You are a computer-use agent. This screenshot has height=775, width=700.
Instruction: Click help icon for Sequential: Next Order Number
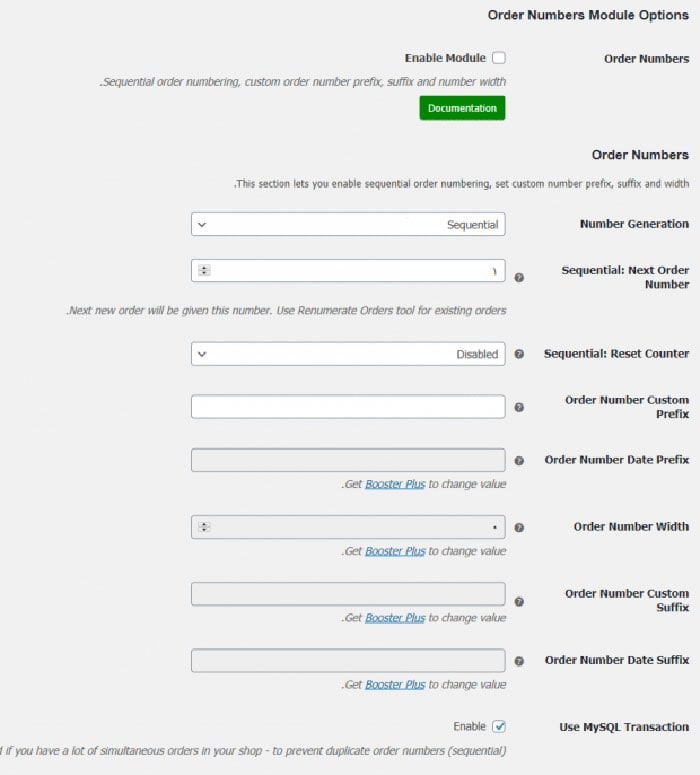click(519, 277)
